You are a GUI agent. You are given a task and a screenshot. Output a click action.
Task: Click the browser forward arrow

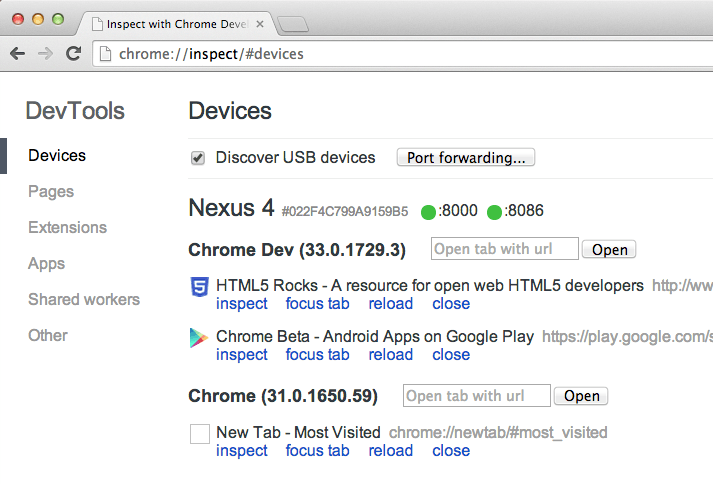45,54
